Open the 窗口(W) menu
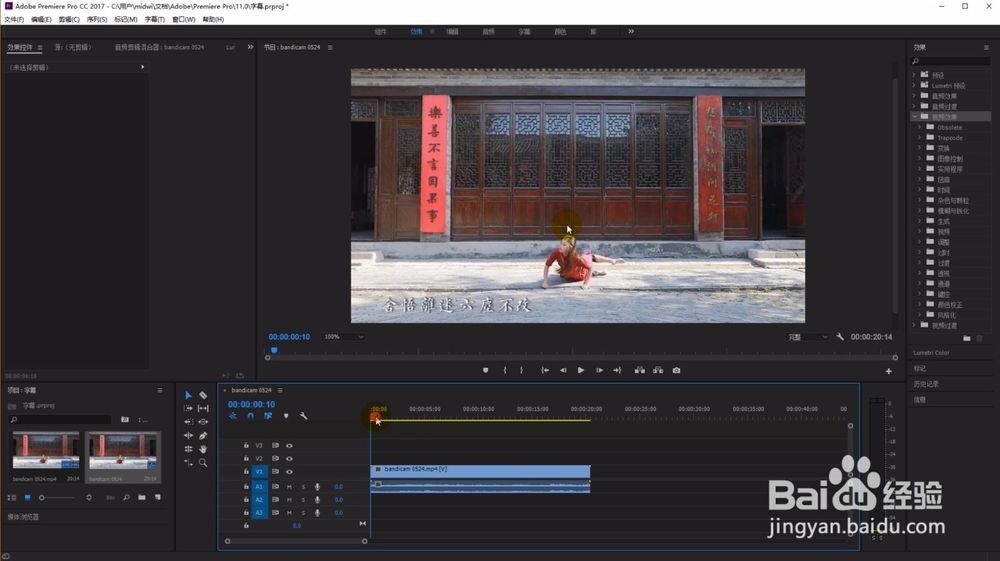The width and height of the screenshot is (1000, 561). point(184,20)
